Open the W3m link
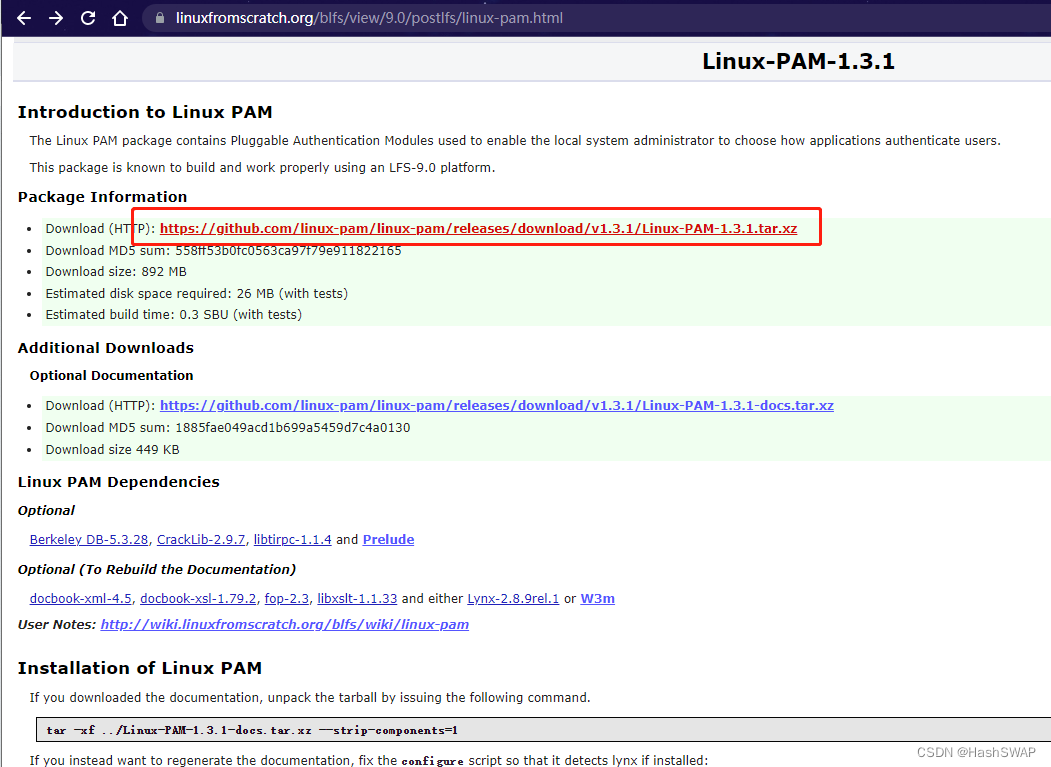 click(x=597, y=599)
